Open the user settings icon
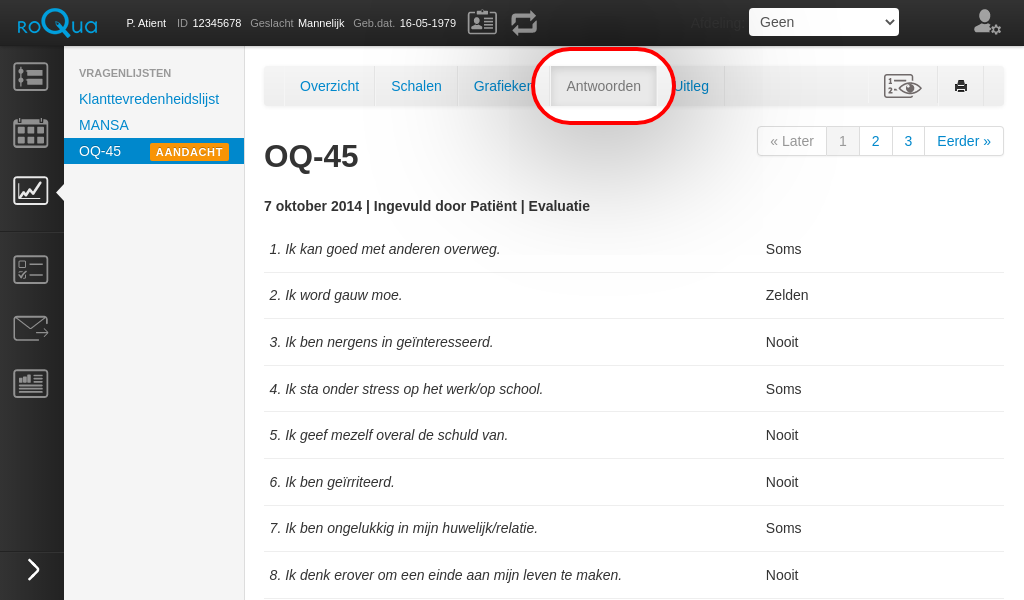 987,23
